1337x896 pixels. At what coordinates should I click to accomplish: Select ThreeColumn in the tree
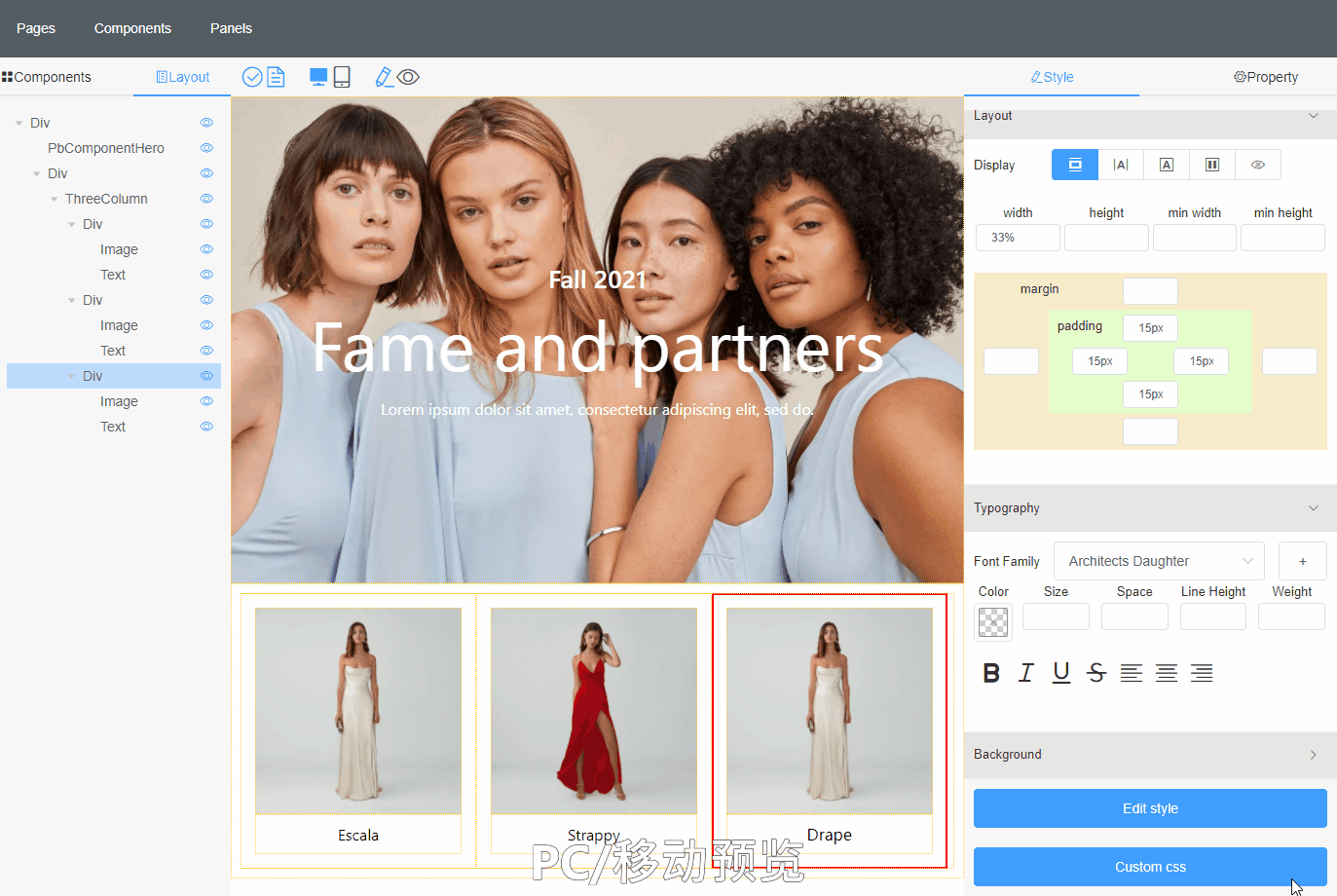(106, 199)
